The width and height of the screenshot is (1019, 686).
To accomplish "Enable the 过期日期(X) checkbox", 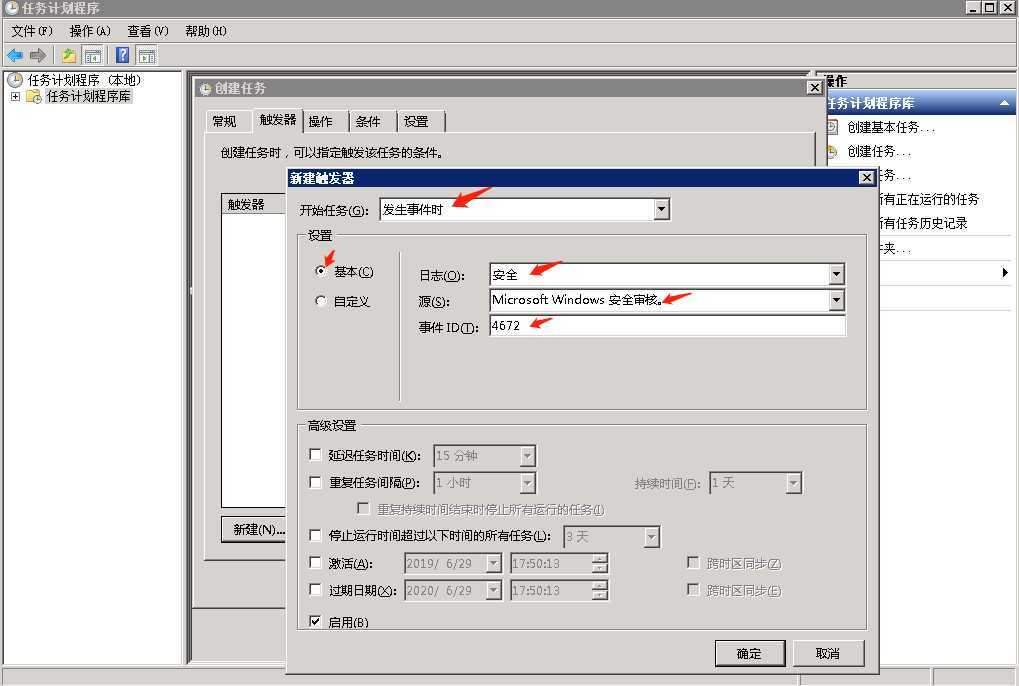I will pos(315,590).
